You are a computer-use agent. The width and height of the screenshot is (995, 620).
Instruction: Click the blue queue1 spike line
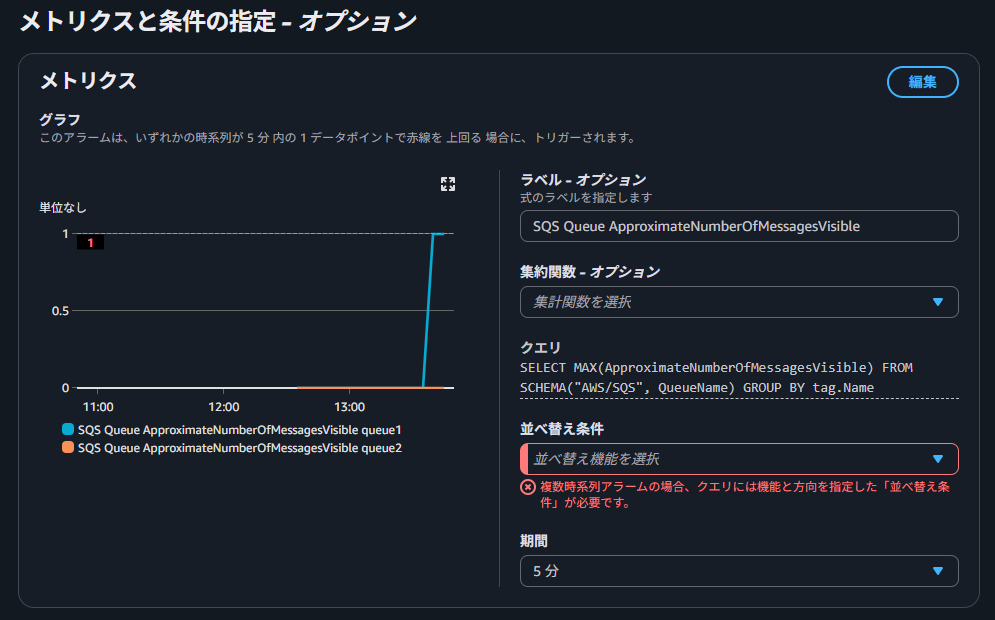click(428, 310)
